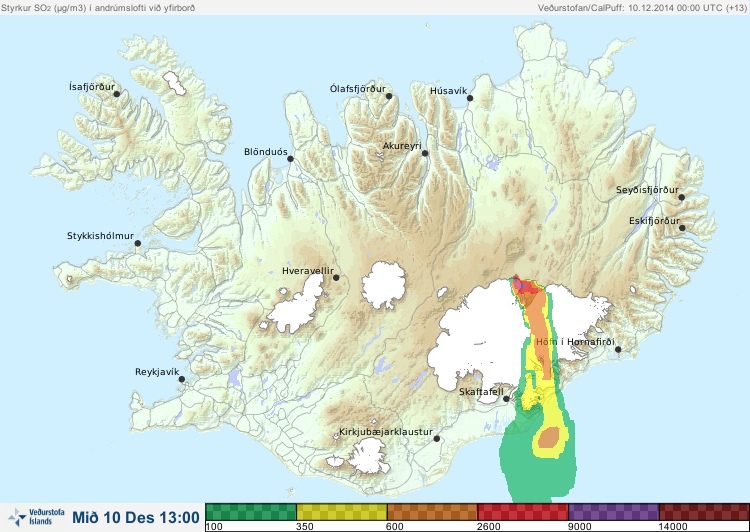Screen dimensions: 750x532
Task: Click the Ísafjörður location dot
Action: 117,94
